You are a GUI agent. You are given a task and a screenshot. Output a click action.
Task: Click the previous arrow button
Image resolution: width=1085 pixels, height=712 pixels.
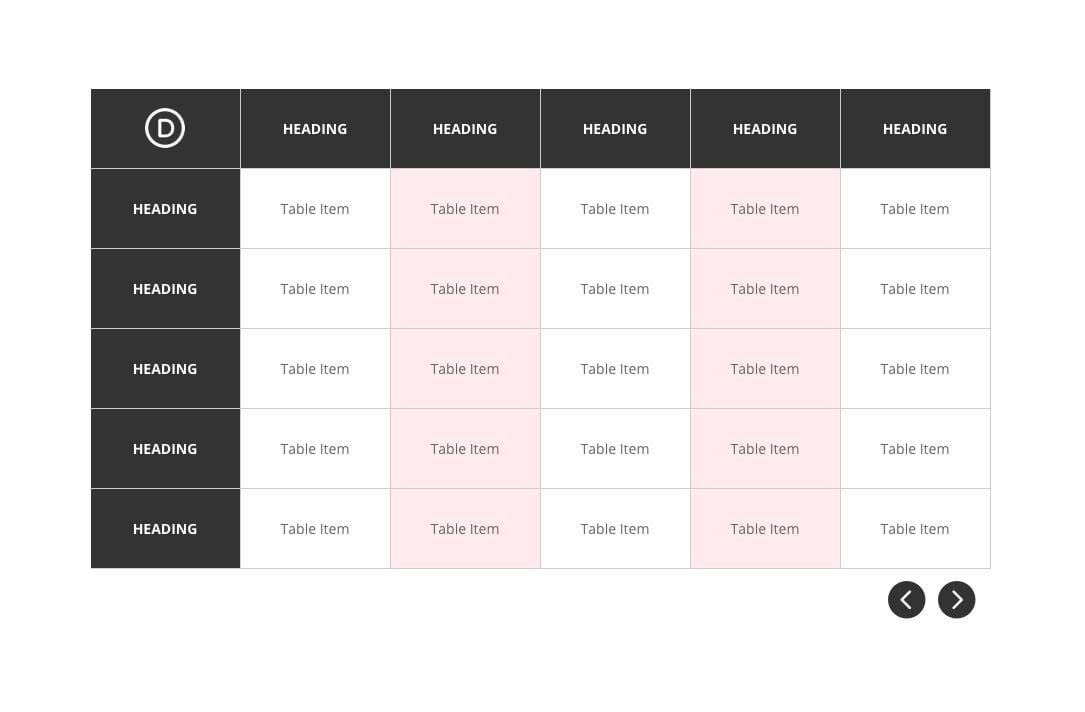coord(906,600)
